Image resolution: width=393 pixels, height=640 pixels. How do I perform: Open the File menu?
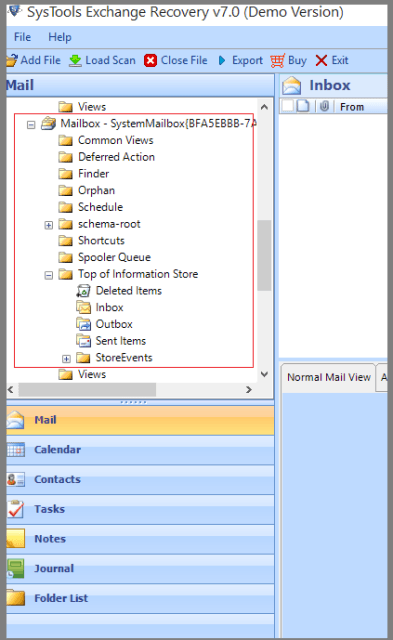tap(22, 37)
